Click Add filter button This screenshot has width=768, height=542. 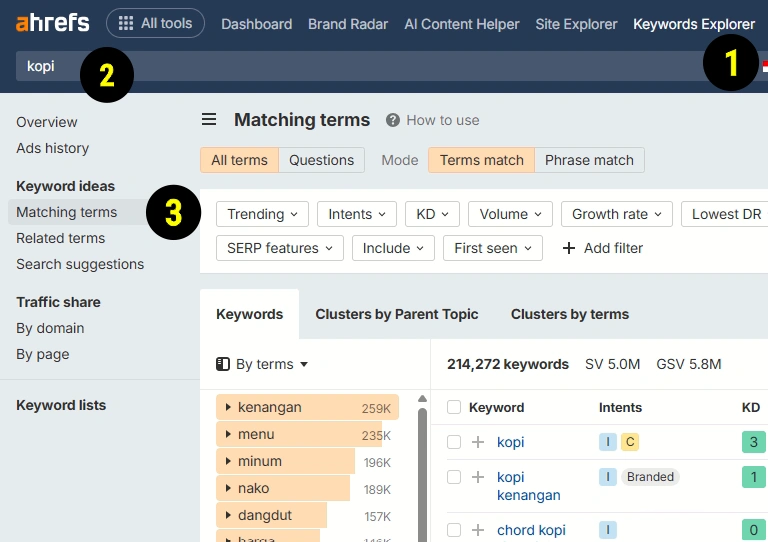tap(602, 248)
